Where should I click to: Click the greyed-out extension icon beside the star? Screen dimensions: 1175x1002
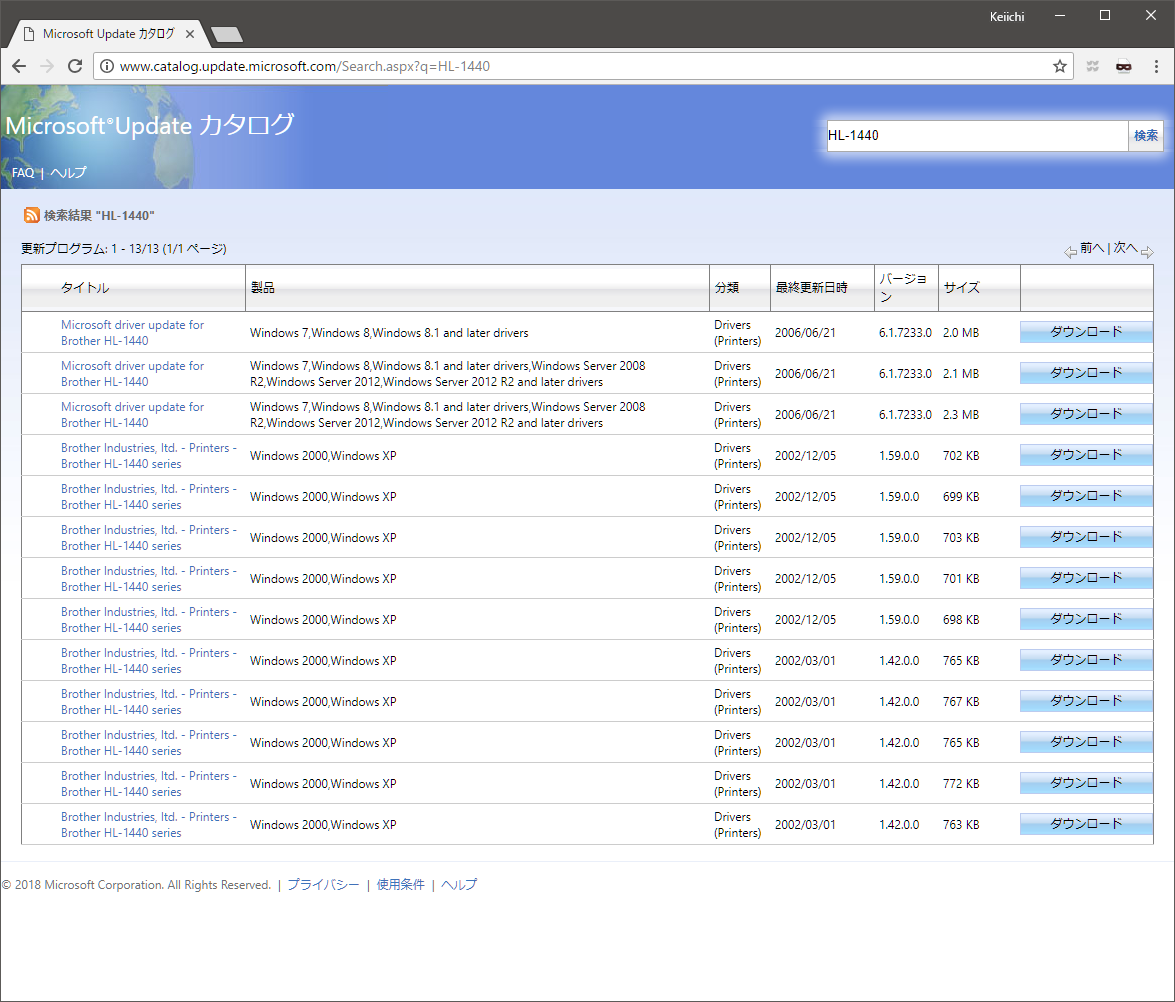point(1093,66)
